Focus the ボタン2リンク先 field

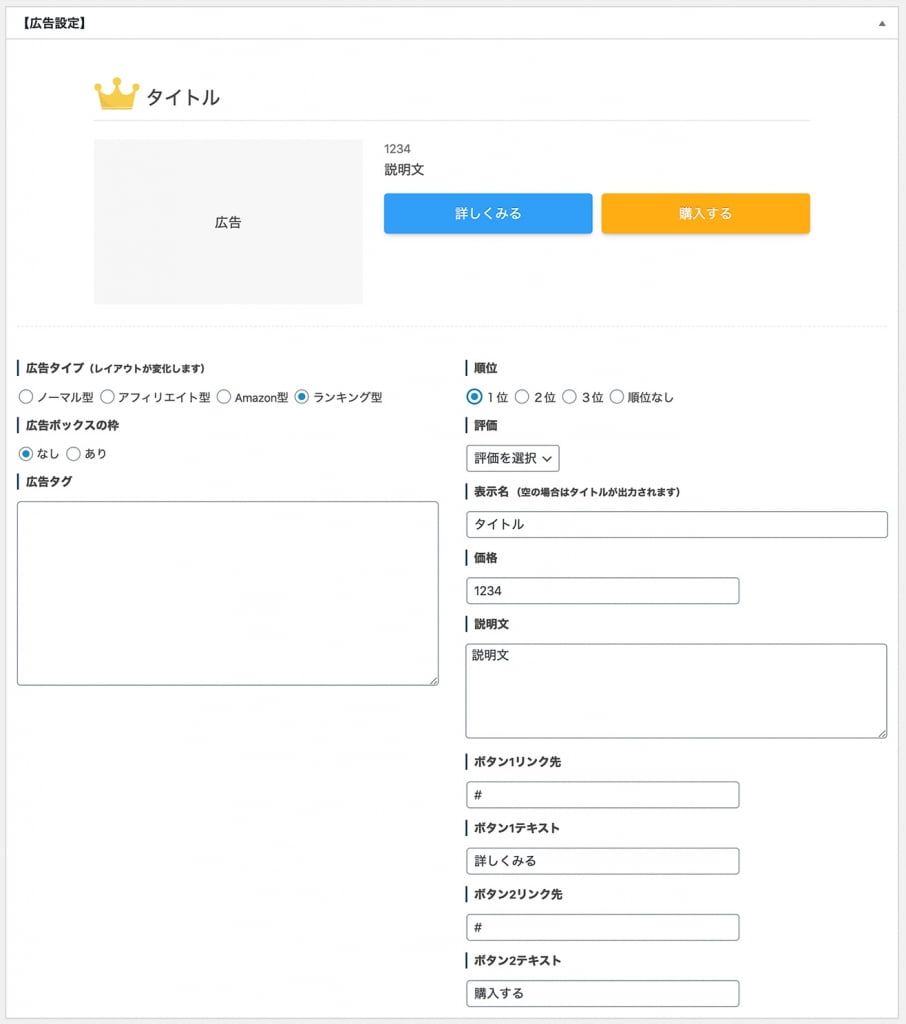603,927
